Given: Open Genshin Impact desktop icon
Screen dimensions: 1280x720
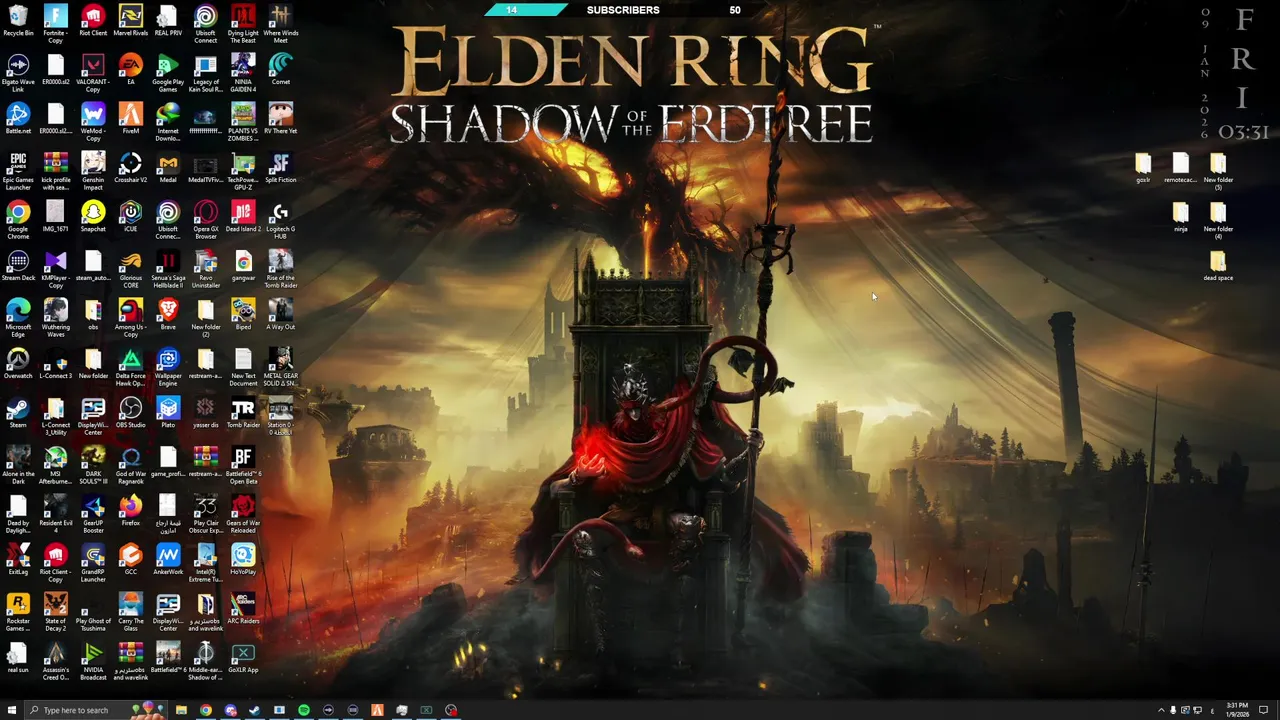Looking at the screenshot, I should [x=93, y=171].
